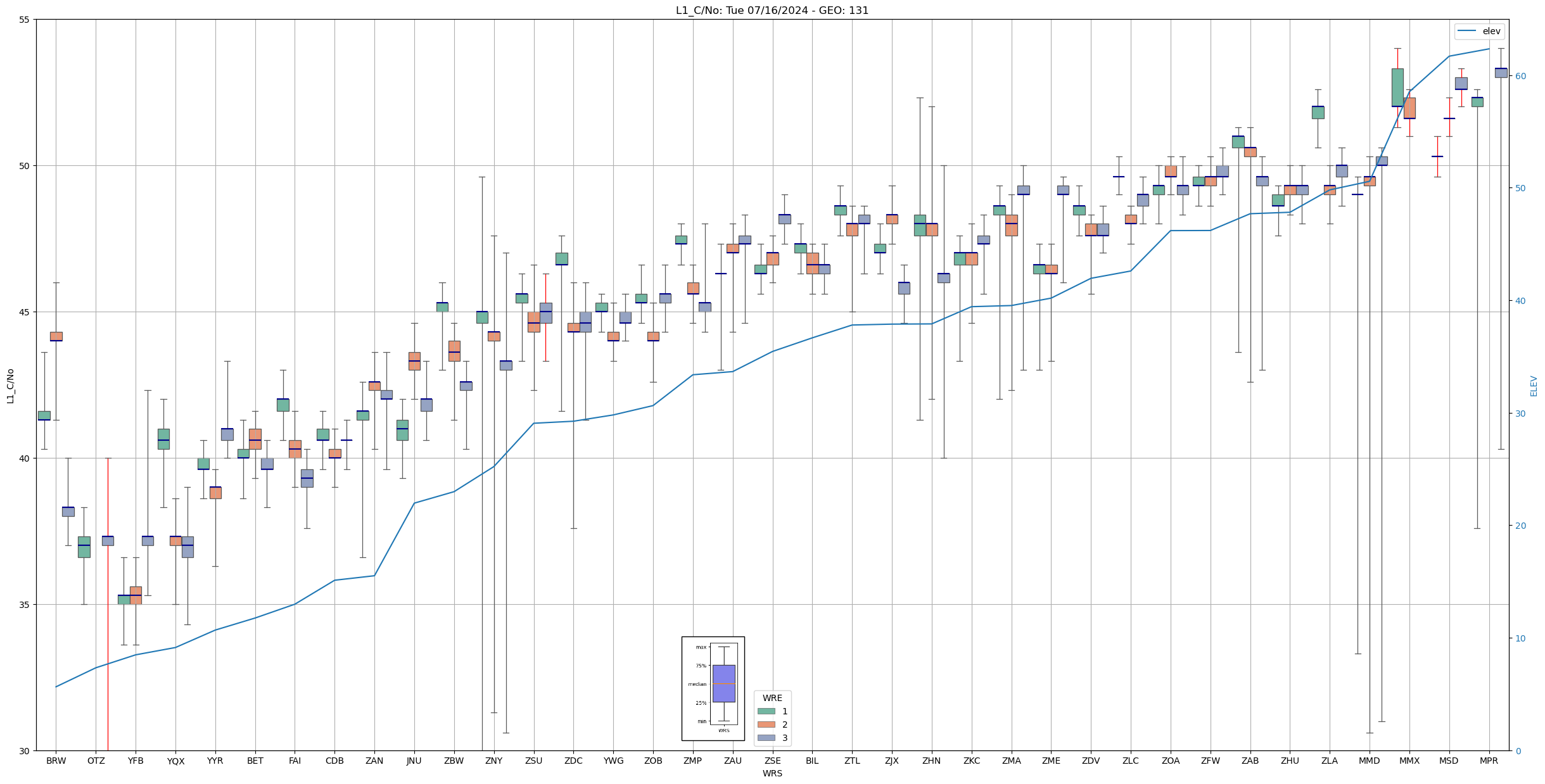Click the YWG x-axis label

613,761
